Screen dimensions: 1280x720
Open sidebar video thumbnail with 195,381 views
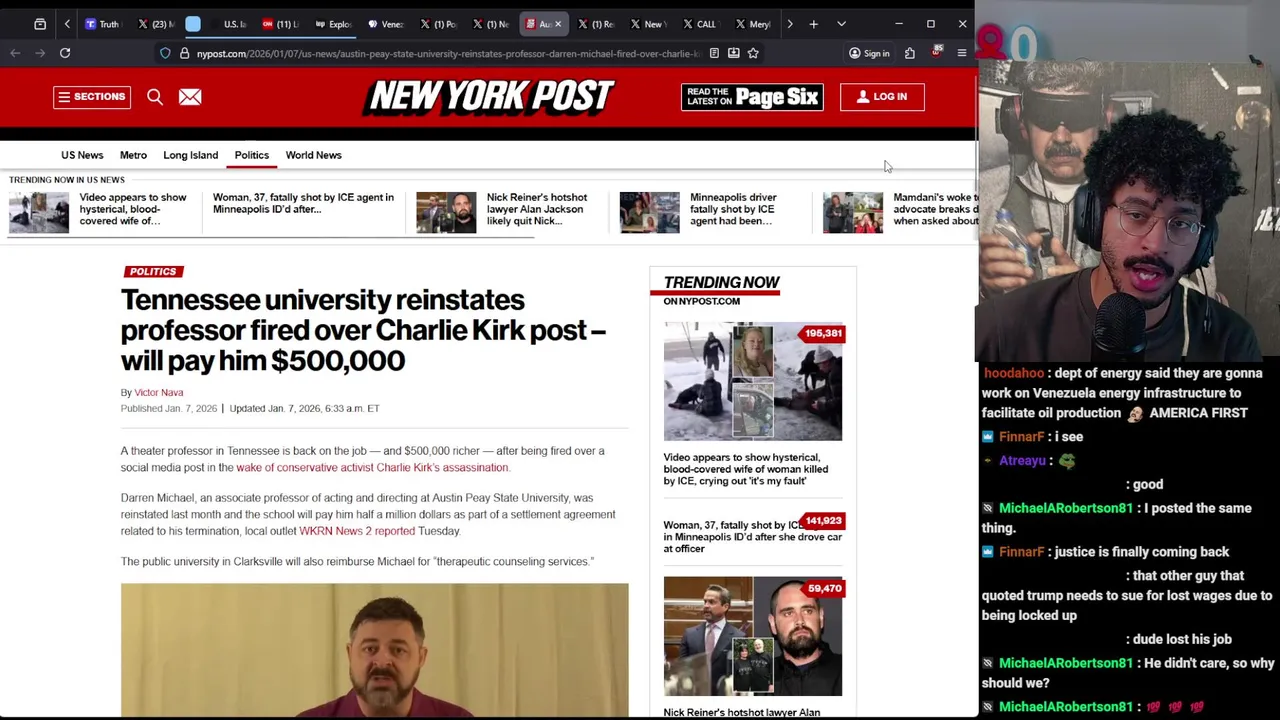(753, 381)
